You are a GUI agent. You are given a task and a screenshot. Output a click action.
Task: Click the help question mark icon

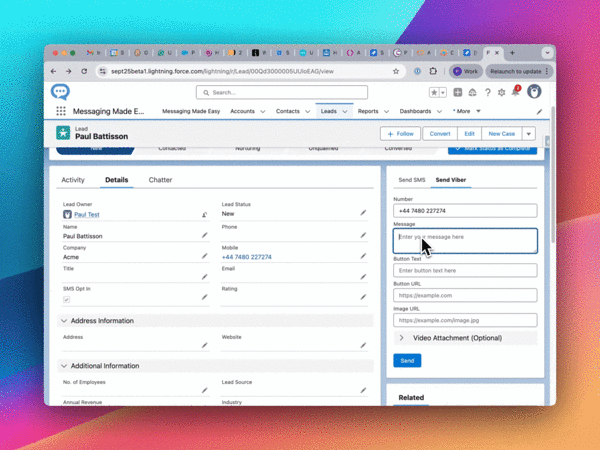(x=486, y=92)
